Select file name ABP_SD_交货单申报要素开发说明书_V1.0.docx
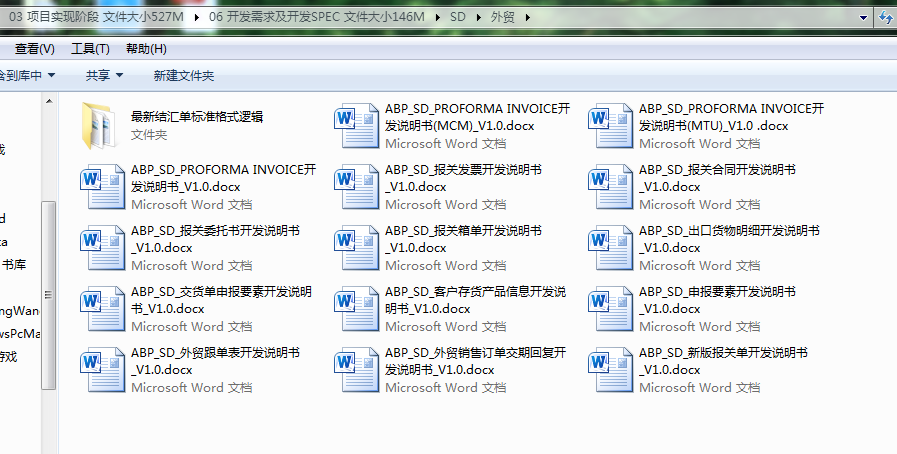The height and width of the screenshot is (454, 897). pyautogui.click(x=221, y=300)
